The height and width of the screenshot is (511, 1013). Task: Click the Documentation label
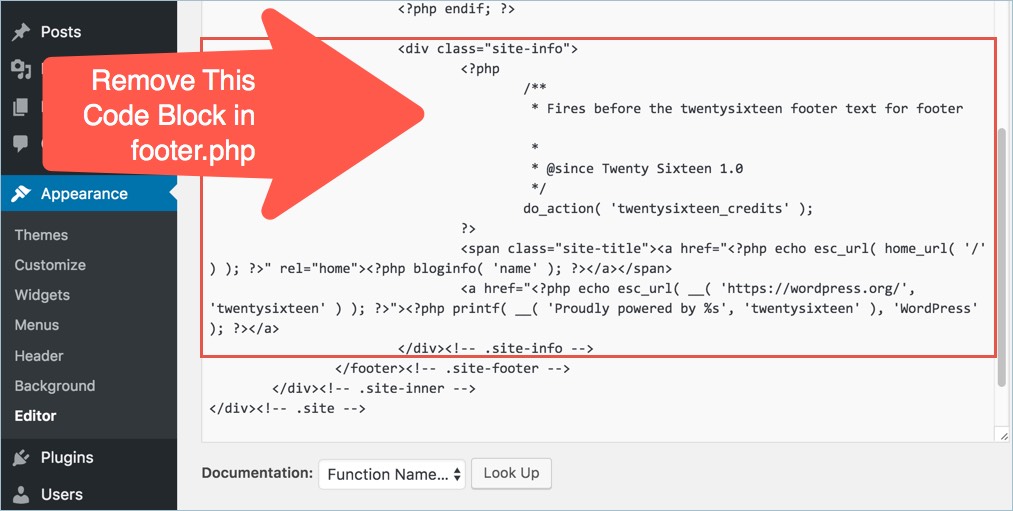[x=257, y=473]
